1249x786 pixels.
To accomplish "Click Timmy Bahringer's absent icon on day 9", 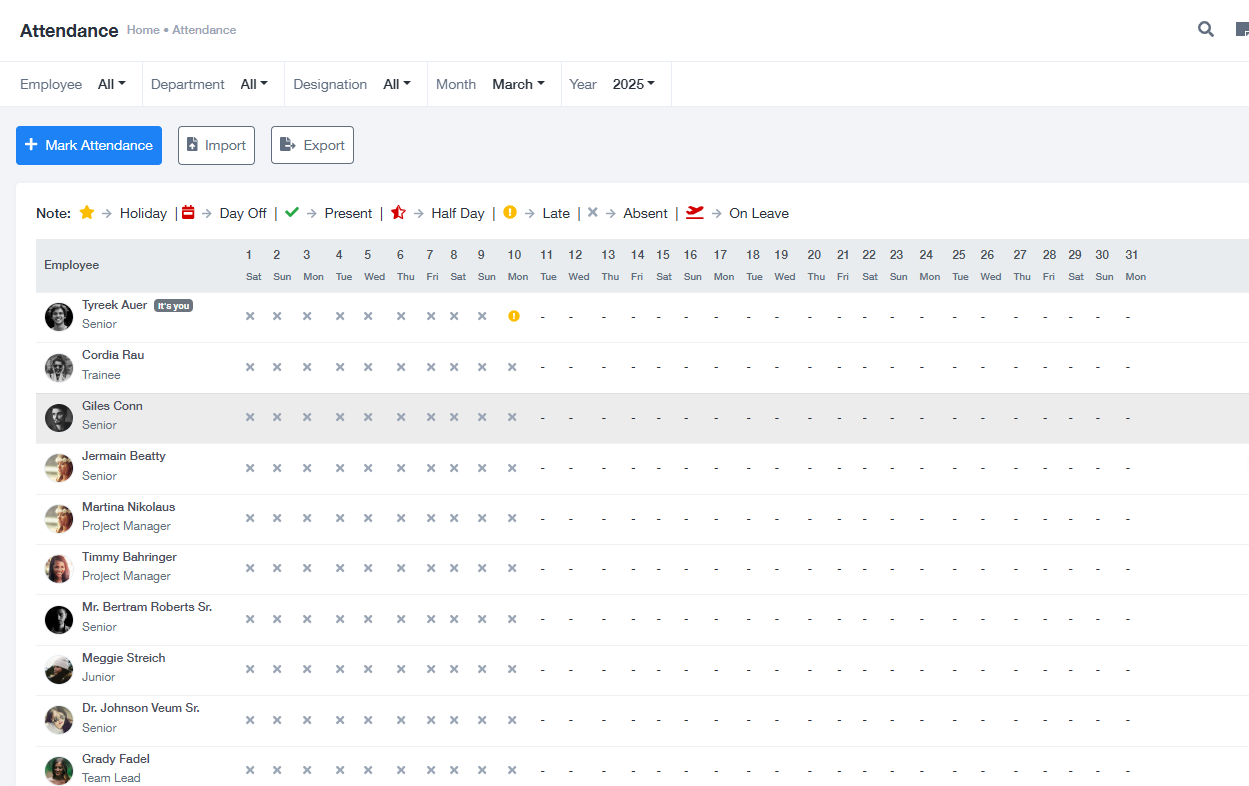I will 482,568.
